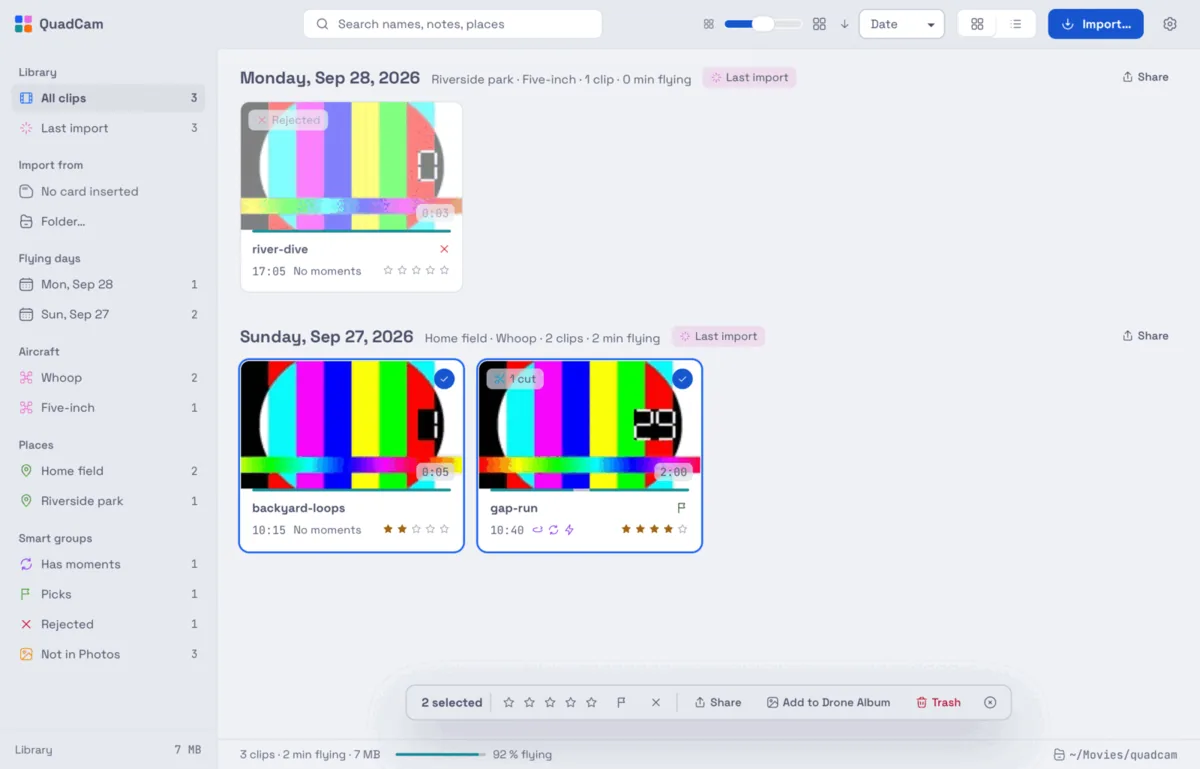
Task: Click the Not in Photos icon
Action: pos(27,654)
